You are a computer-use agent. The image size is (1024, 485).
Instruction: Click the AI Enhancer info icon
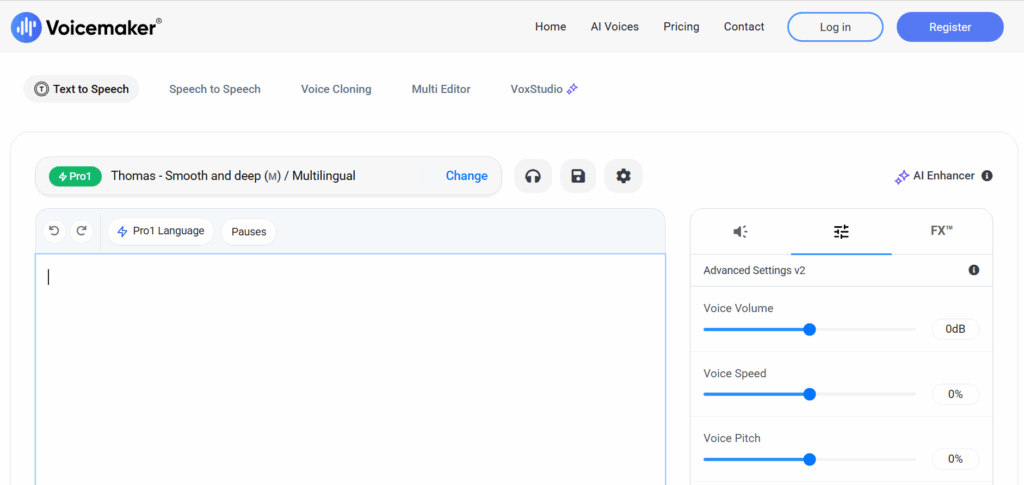[x=987, y=176]
